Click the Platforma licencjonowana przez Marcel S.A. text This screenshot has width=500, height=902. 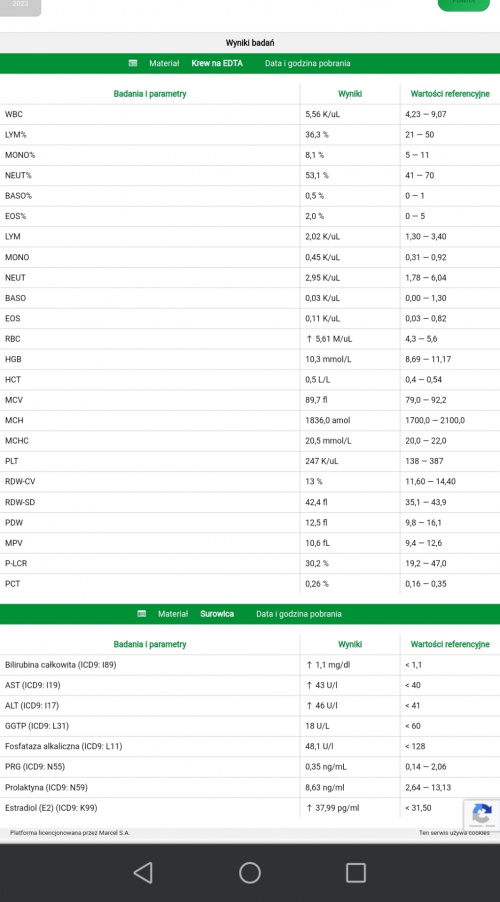(x=70, y=832)
